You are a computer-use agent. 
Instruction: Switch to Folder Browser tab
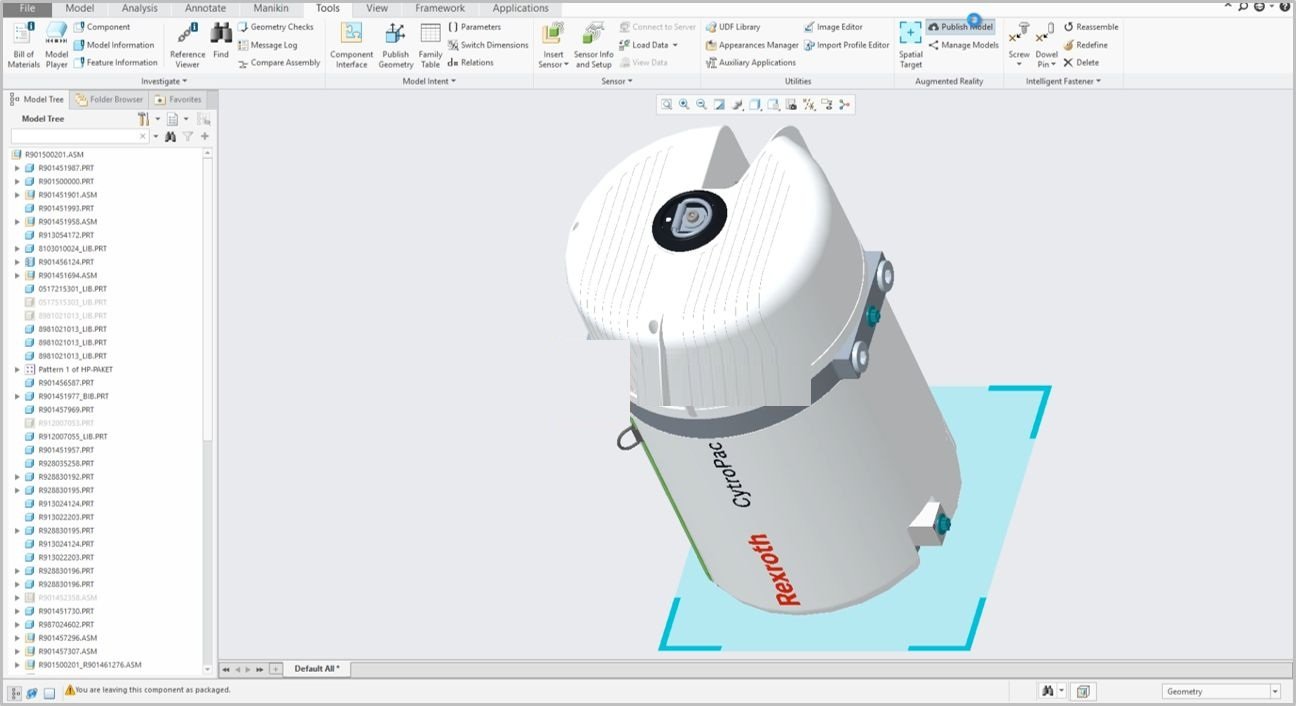[109, 99]
